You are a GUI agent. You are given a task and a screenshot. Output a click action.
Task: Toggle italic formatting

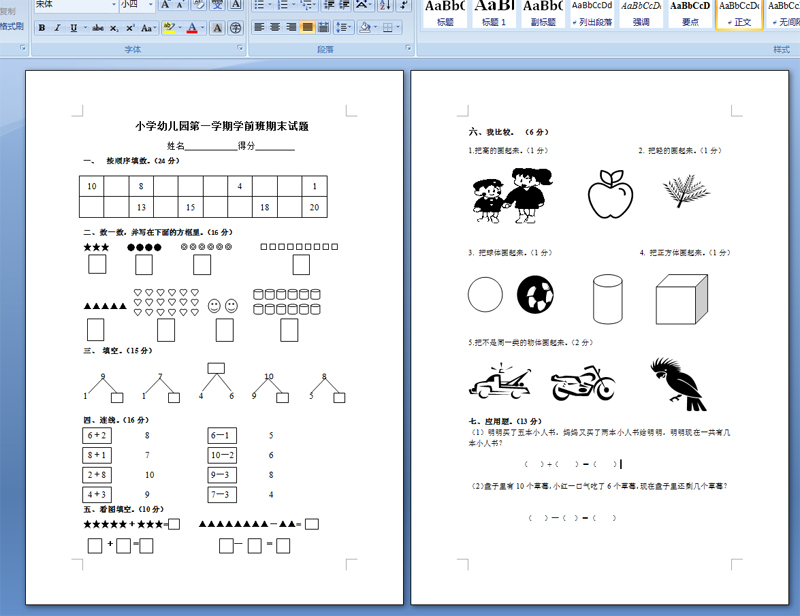point(57,28)
